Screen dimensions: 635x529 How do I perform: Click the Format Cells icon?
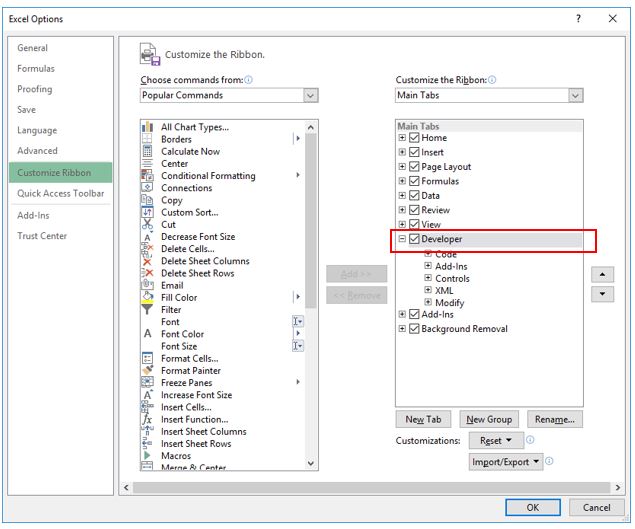pyautogui.click(x=147, y=358)
